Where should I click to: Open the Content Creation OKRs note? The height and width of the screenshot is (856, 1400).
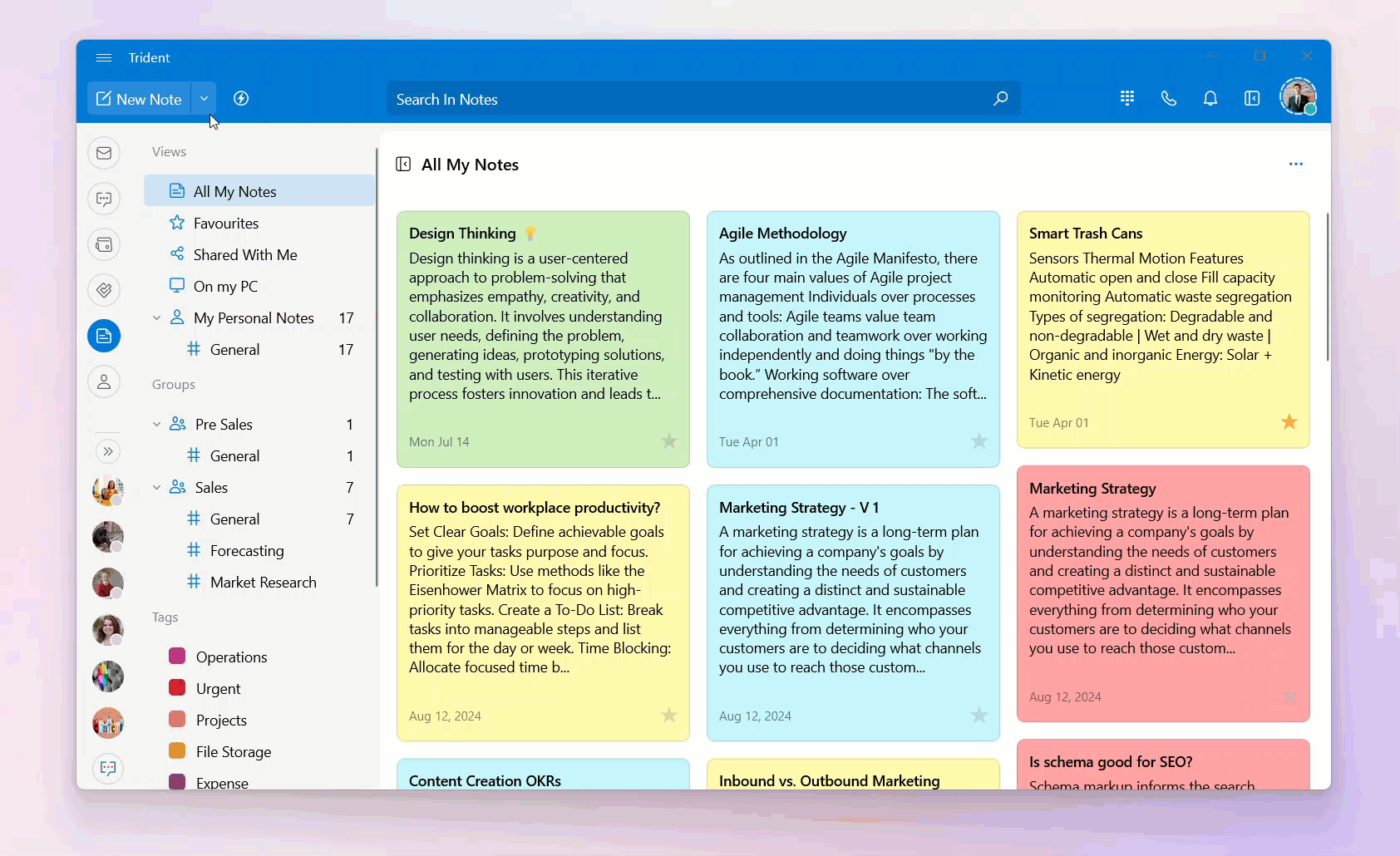pos(543,775)
